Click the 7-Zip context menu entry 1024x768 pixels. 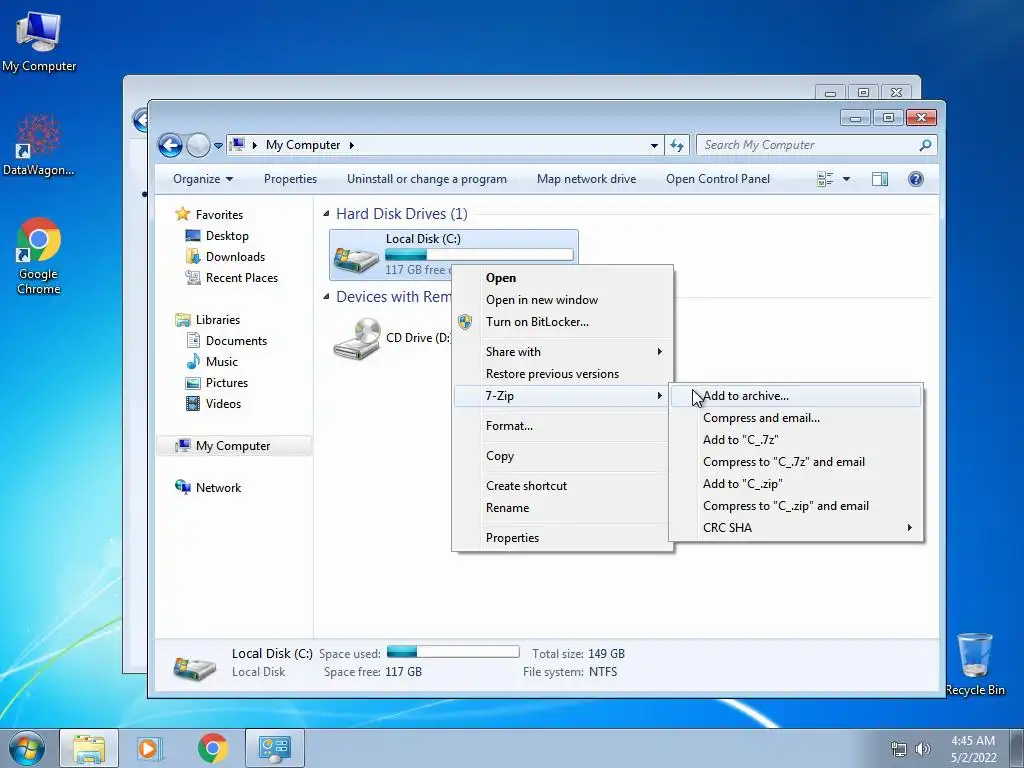(562, 396)
